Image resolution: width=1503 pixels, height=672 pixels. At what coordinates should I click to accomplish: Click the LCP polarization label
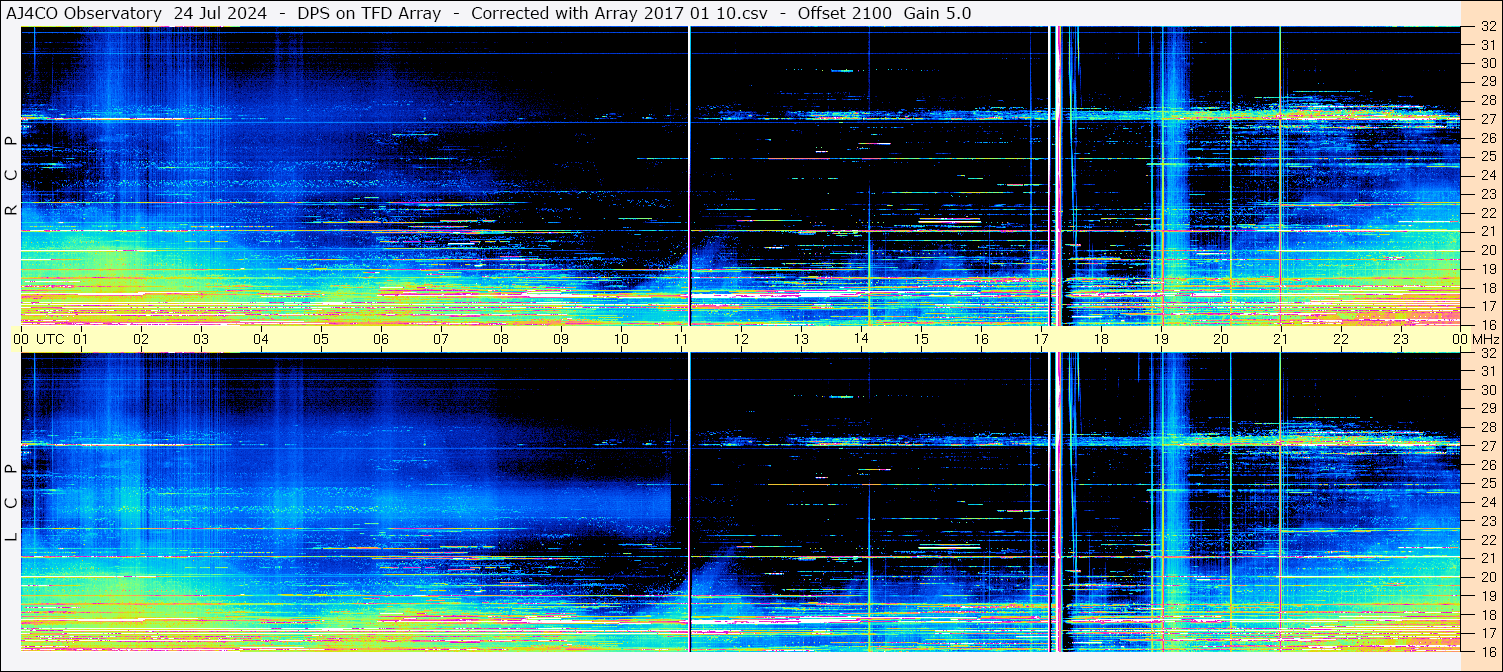click(x=11, y=503)
